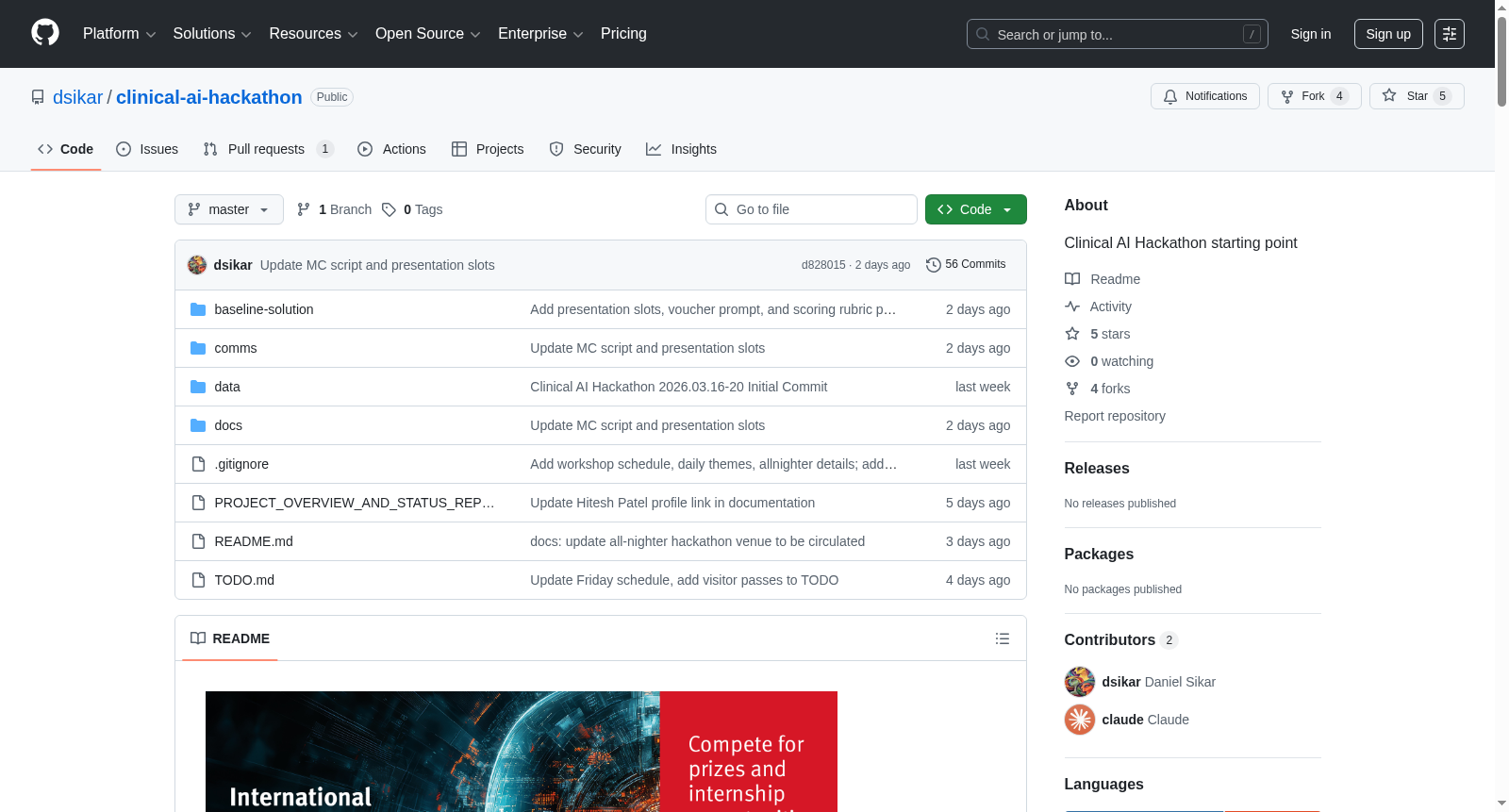
Task: Open the green Code dropdown button
Action: pyautogui.click(x=975, y=209)
